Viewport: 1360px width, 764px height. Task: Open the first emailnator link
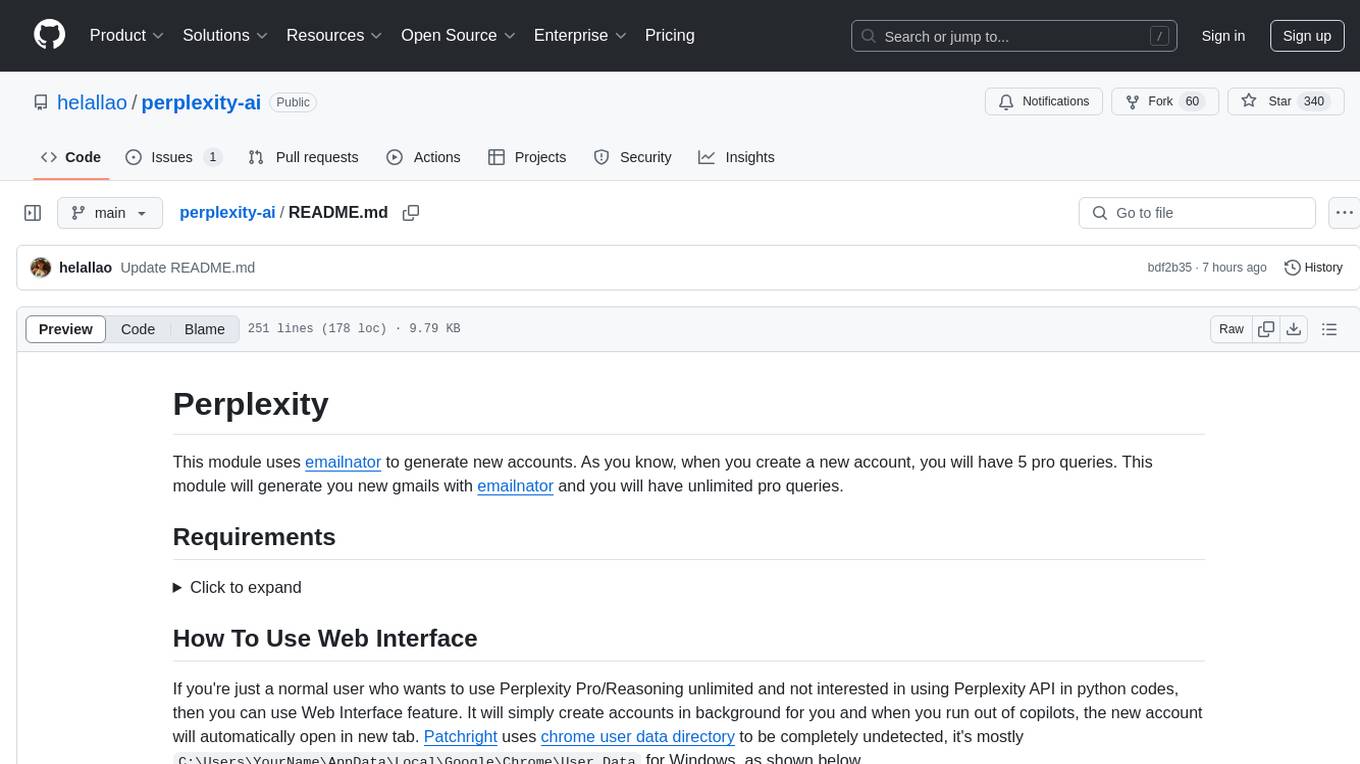pos(343,462)
